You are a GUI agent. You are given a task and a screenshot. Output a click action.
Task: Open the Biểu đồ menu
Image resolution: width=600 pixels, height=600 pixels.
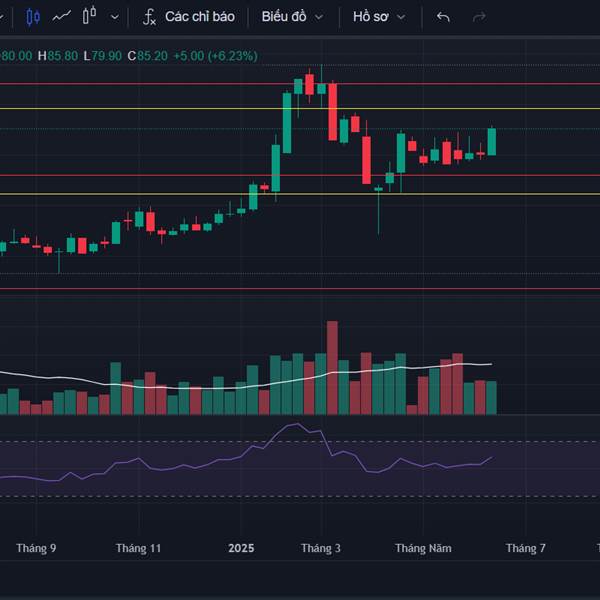click(284, 17)
